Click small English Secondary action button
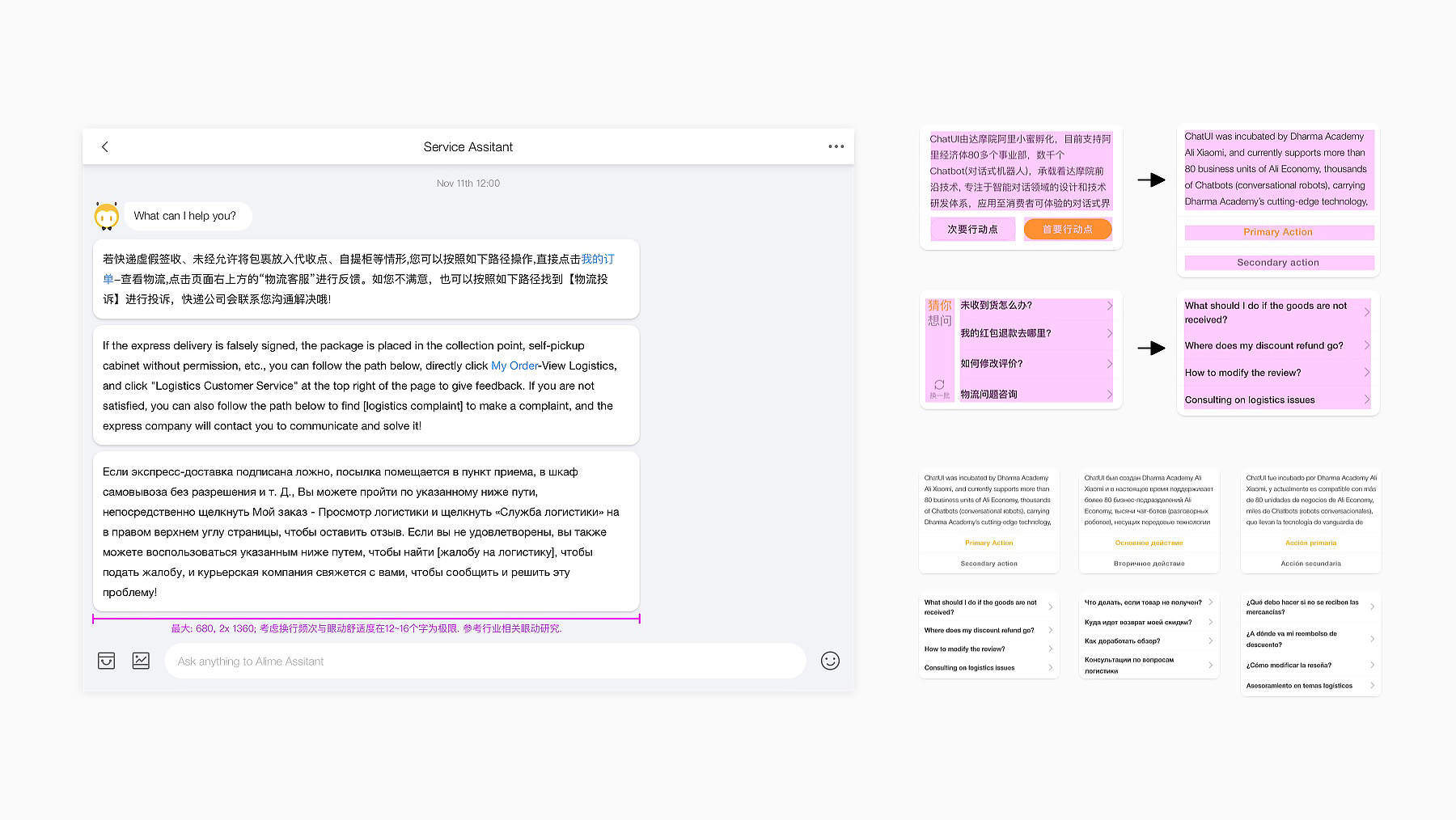The width and height of the screenshot is (1456, 820). pyautogui.click(x=989, y=564)
